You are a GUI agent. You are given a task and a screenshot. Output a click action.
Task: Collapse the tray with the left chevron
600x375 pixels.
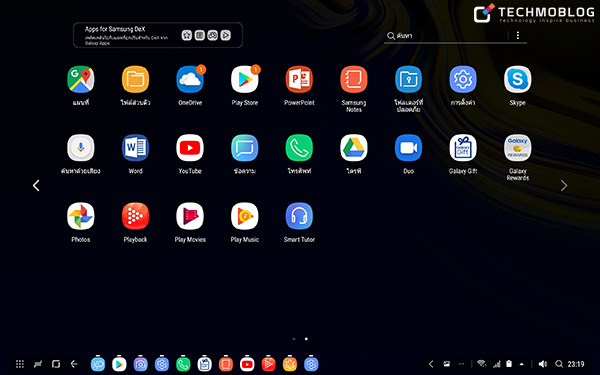pos(431,364)
